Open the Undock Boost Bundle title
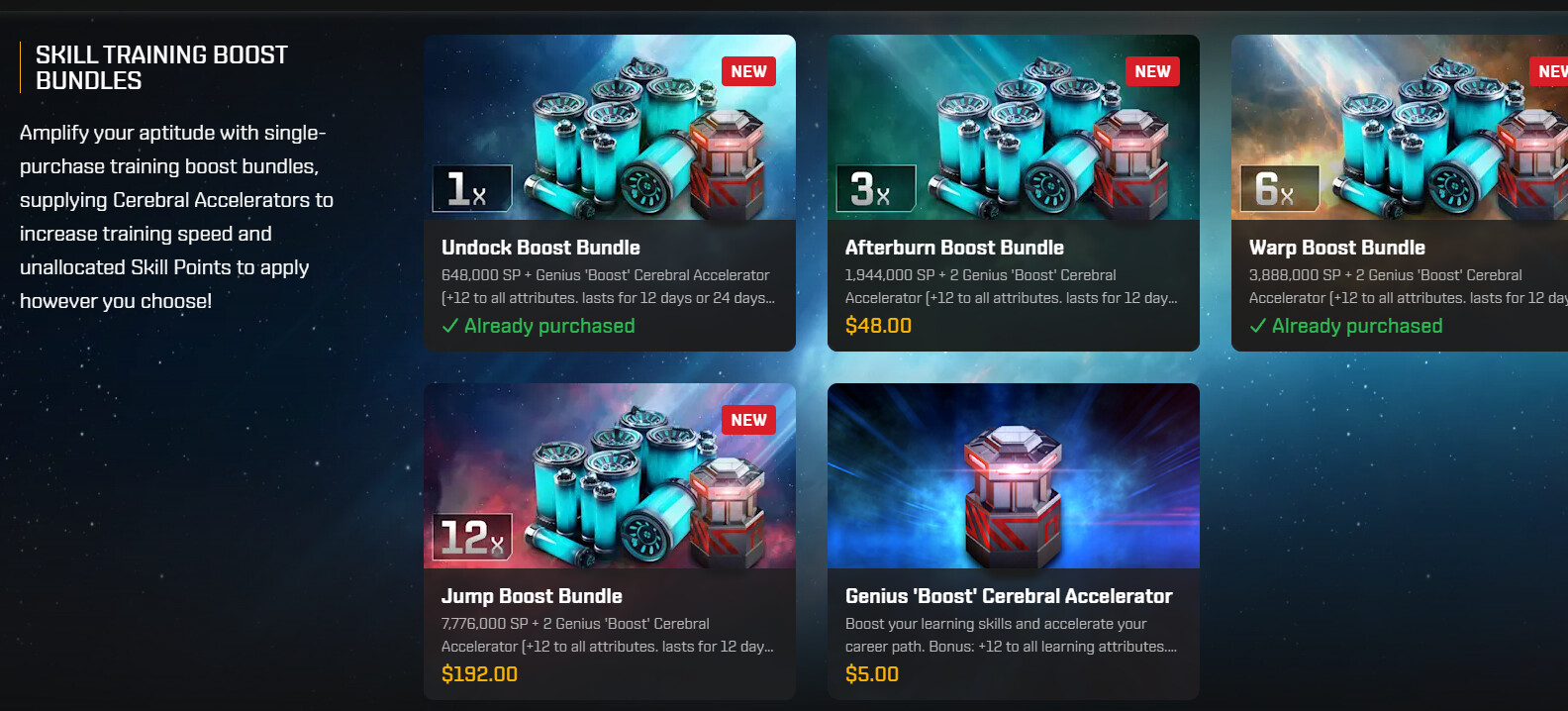Screen dimensions: 1568x711 (x=540, y=248)
